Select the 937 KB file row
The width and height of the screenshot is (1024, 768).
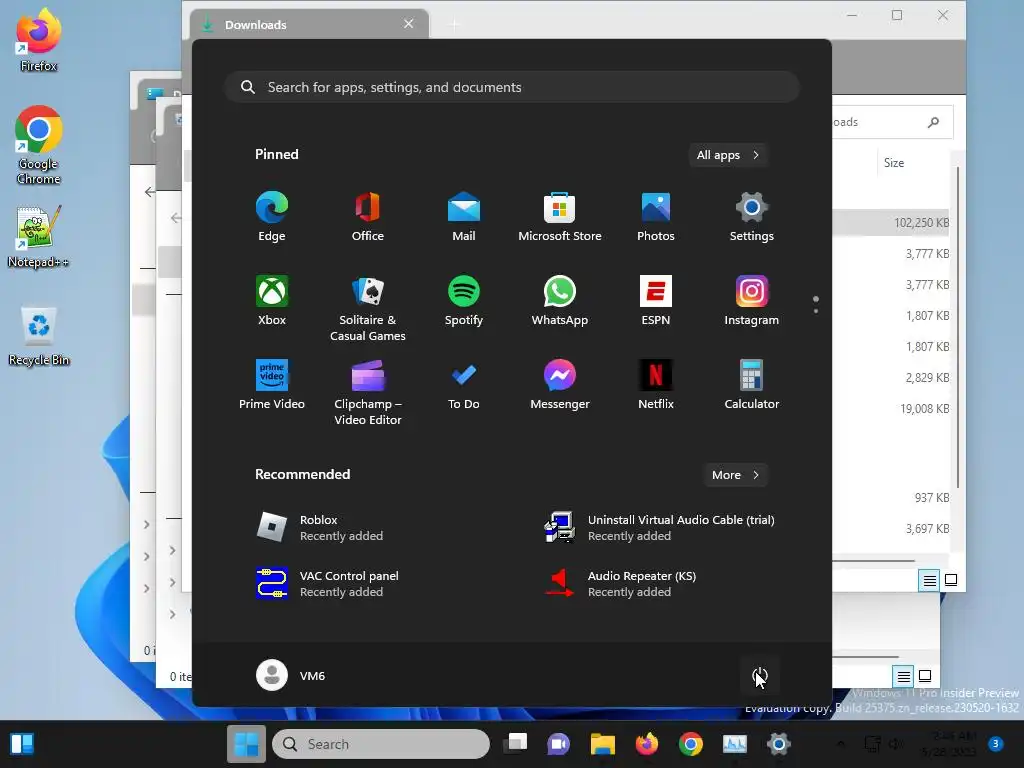pos(891,498)
